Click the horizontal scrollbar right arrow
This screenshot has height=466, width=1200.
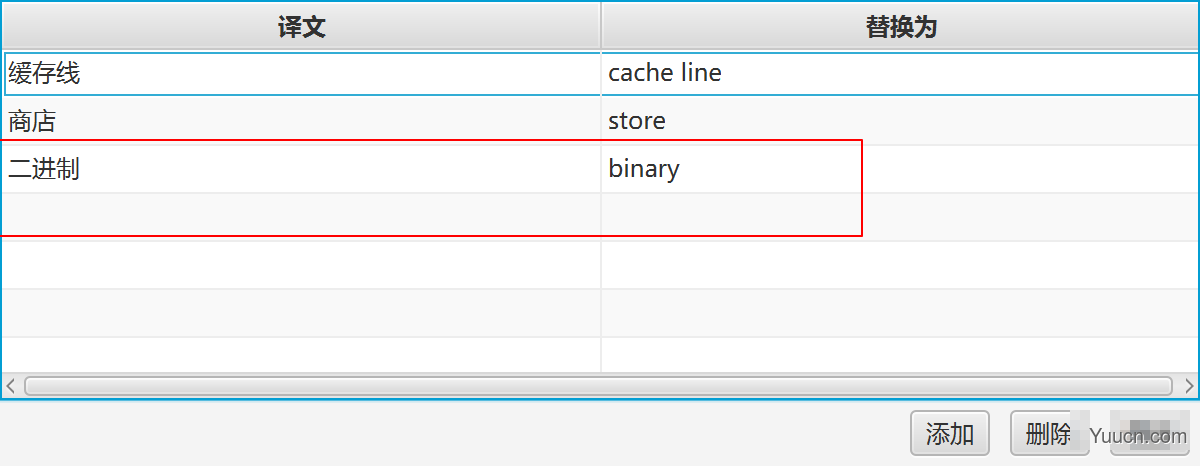click(1189, 385)
